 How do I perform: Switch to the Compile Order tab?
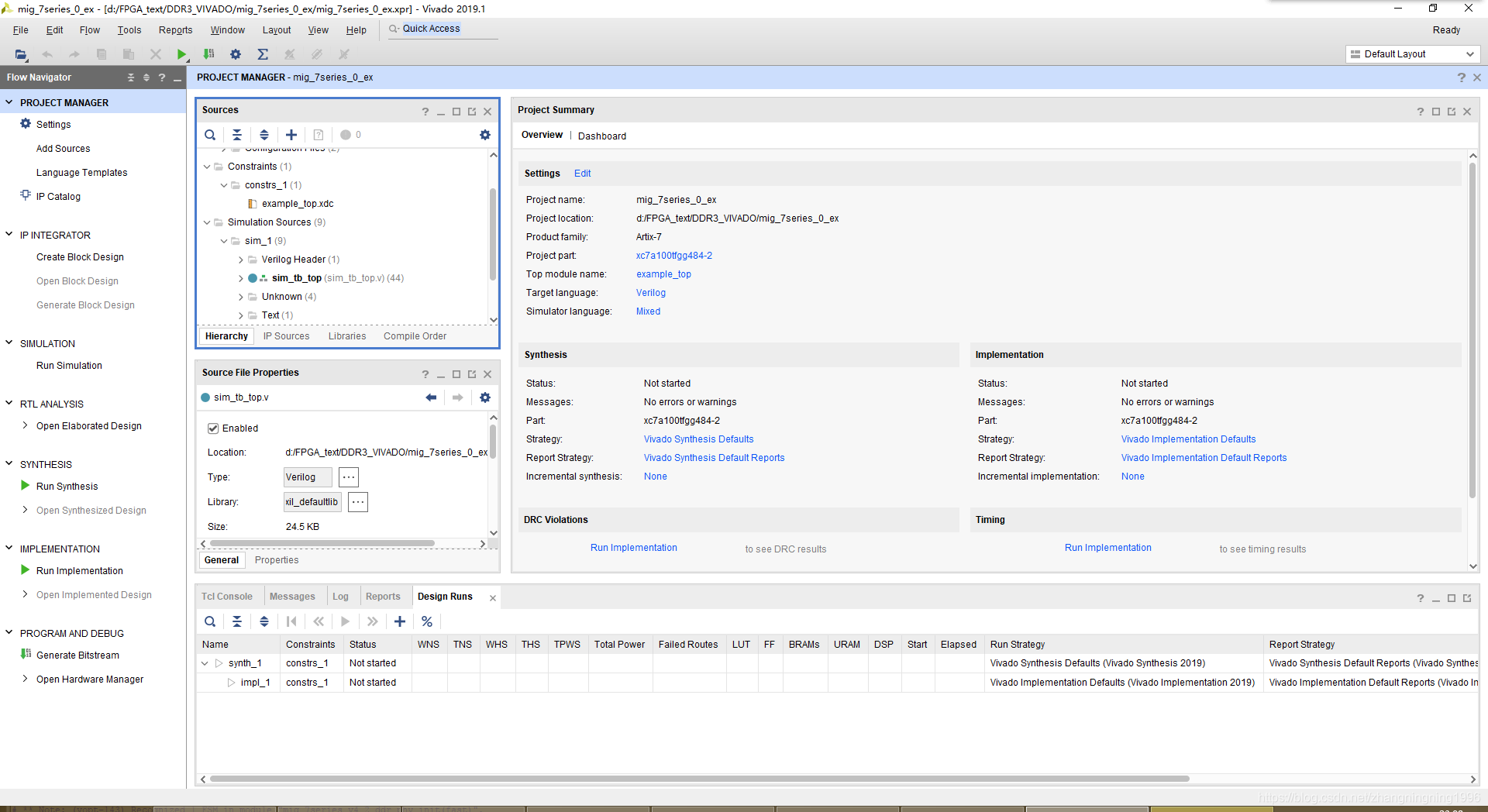(415, 336)
